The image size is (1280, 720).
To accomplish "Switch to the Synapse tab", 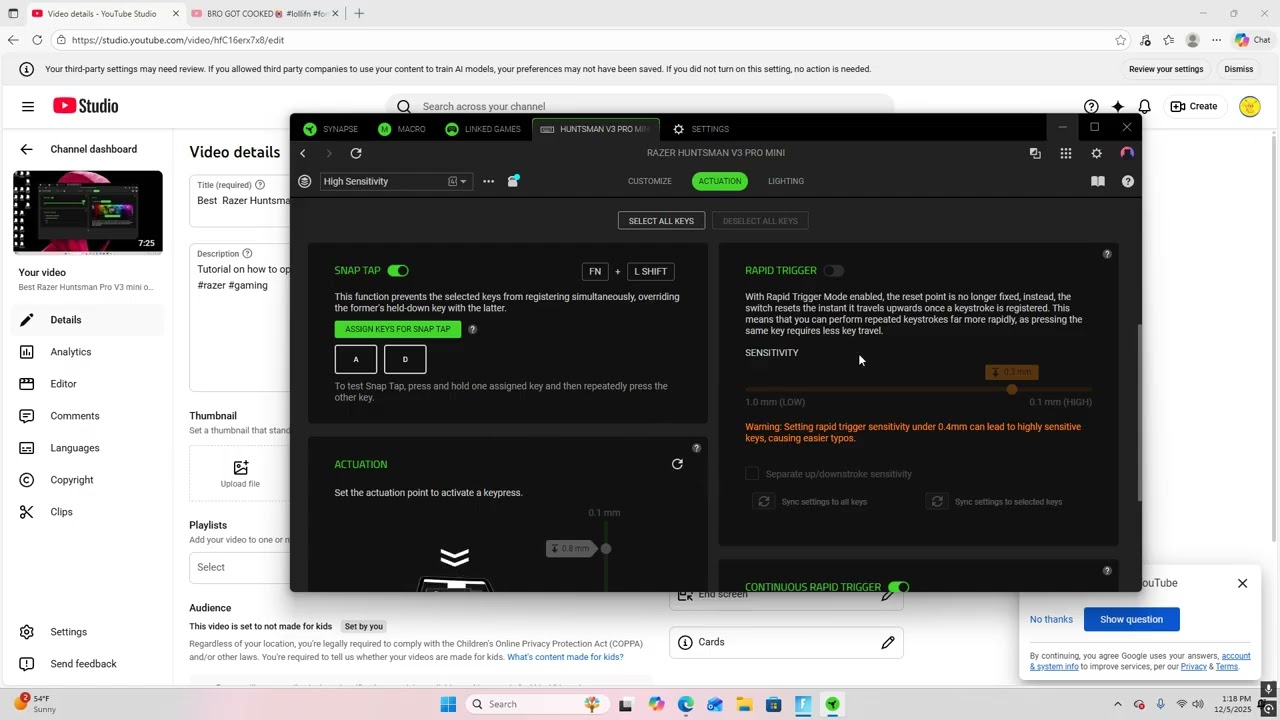I will (x=331, y=129).
